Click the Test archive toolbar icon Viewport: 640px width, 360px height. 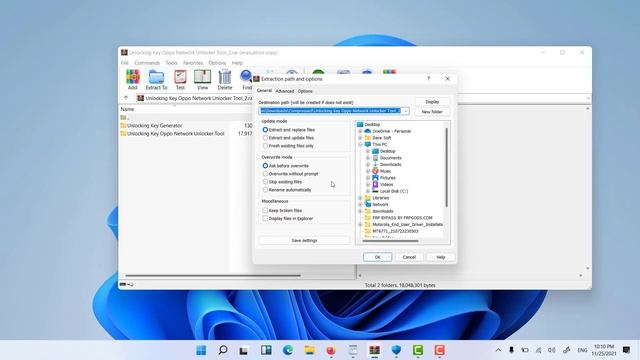pyautogui.click(x=180, y=80)
